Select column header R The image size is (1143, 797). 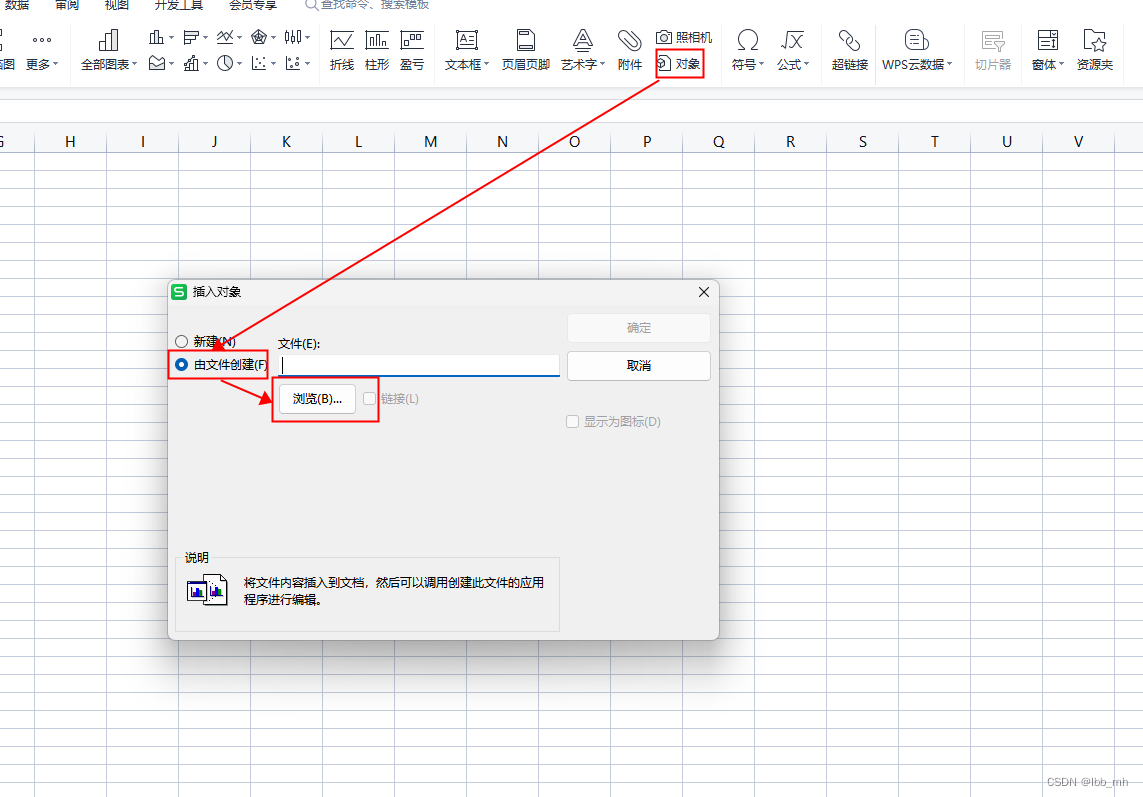click(x=790, y=141)
